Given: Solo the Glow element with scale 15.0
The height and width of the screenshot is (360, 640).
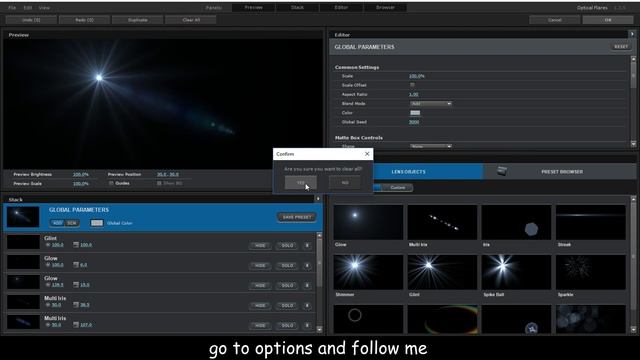Looking at the screenshot, I should (287, 285).
